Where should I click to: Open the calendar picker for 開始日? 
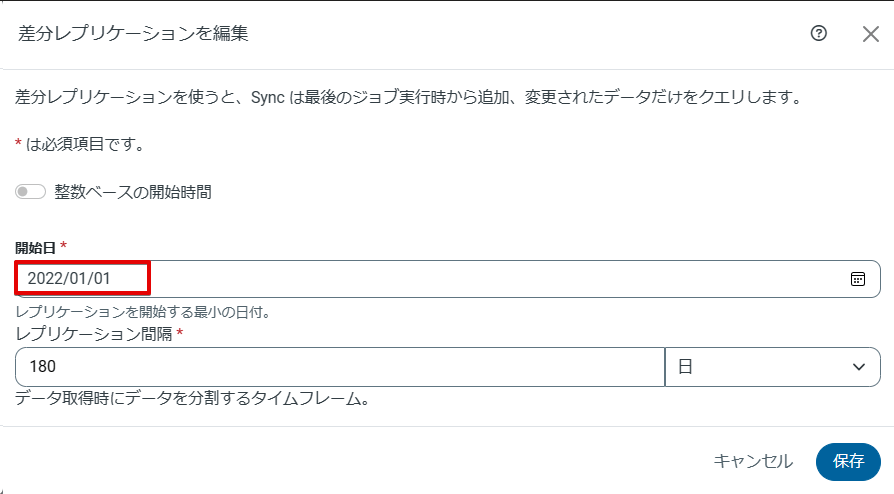pyautogui.click(x=857, y=279)
